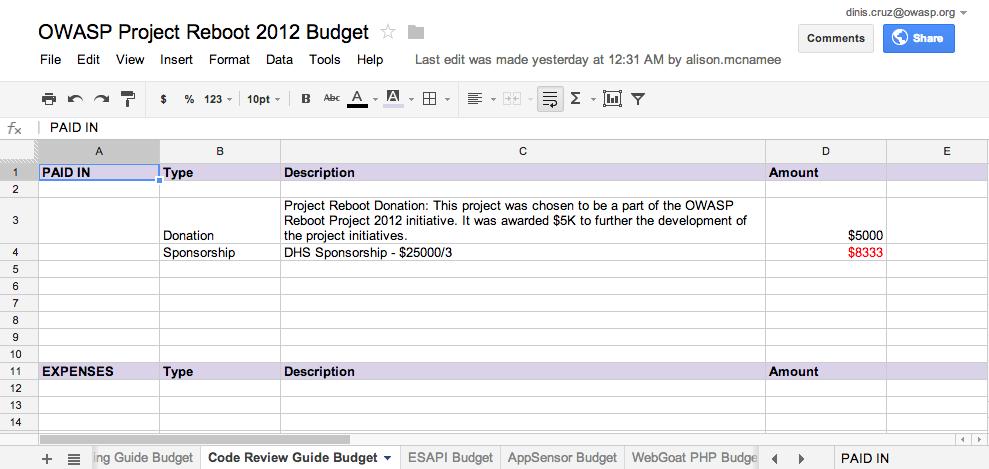Screen dimensions: 989x469
Task: Open the Edit menu
Action: point(88,60)
